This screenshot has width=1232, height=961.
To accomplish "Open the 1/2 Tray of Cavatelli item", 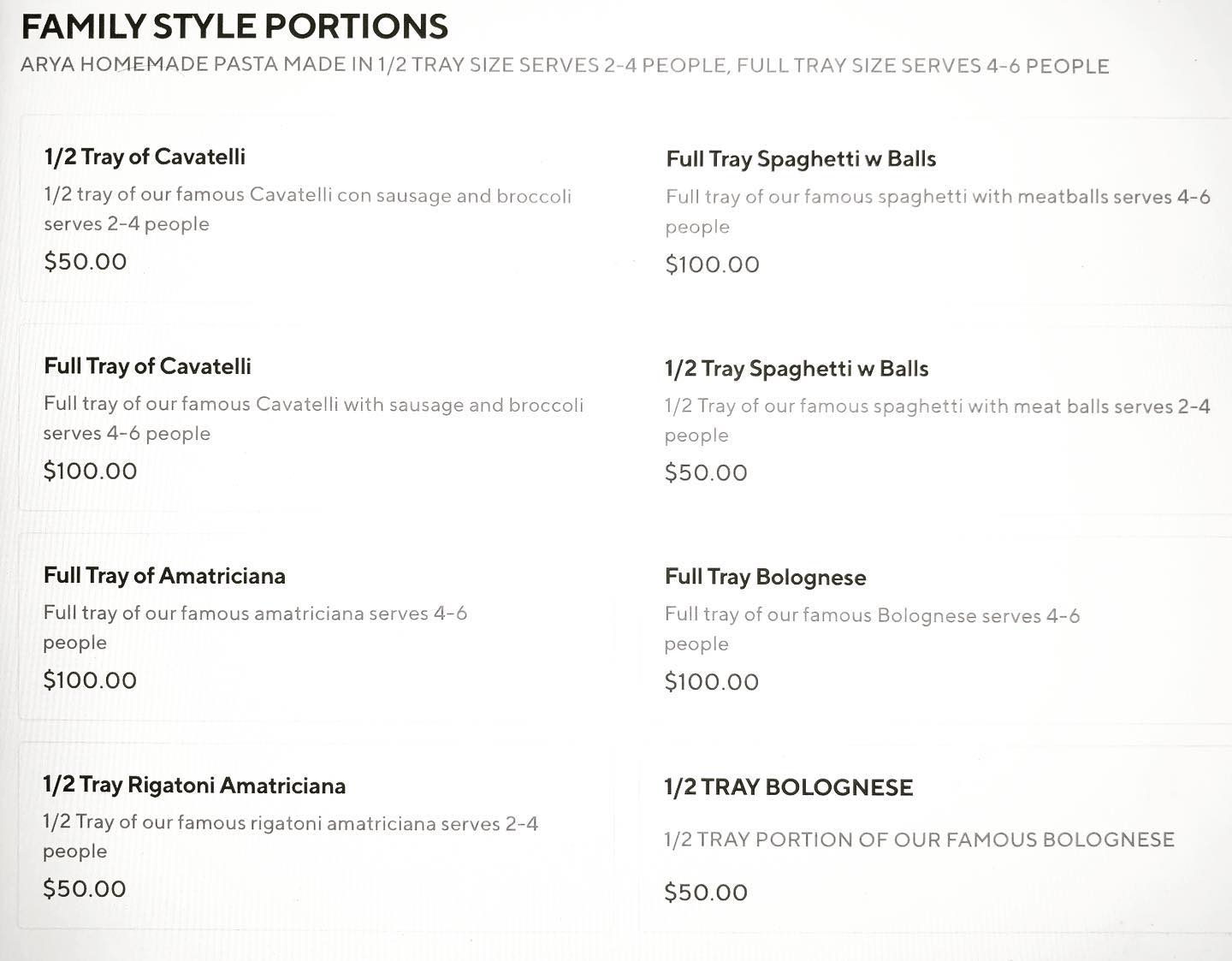I will click(145, 157).
